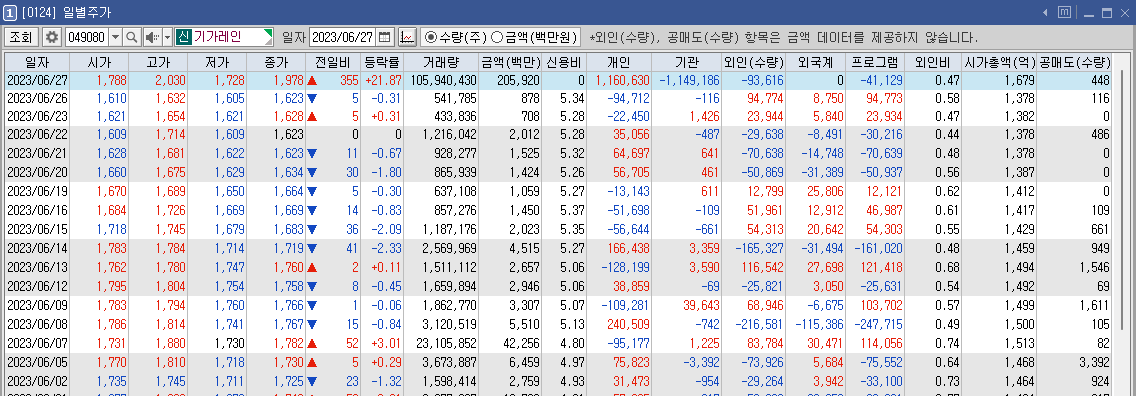Click individual value 1,160,630

tap(622, 80)
